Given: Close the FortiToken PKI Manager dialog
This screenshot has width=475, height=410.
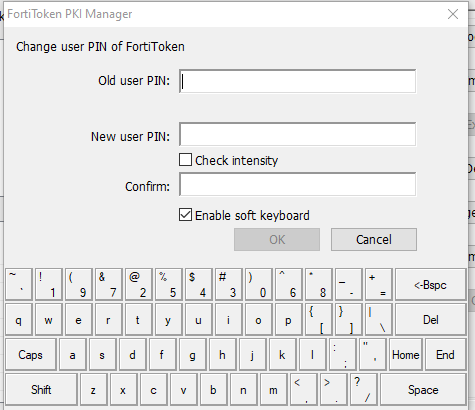Looking at the screenshot, I should coord(453,14).
